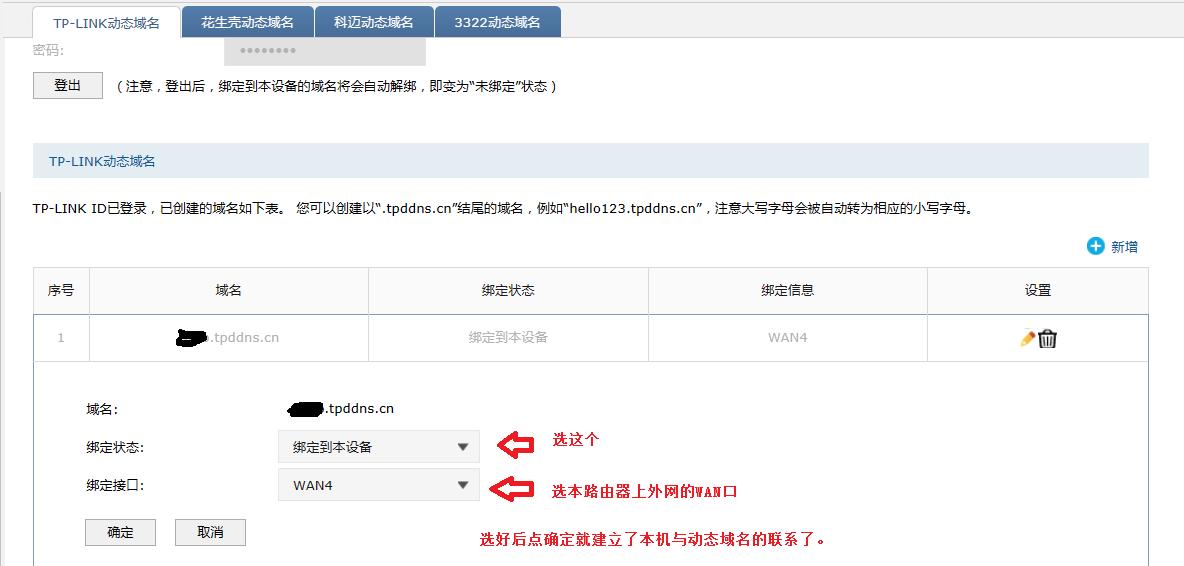Image resolution: width=1184 pixels, height=566 pixels.
Task: Click the 绑定信息 column header
Action: (788, 291)
